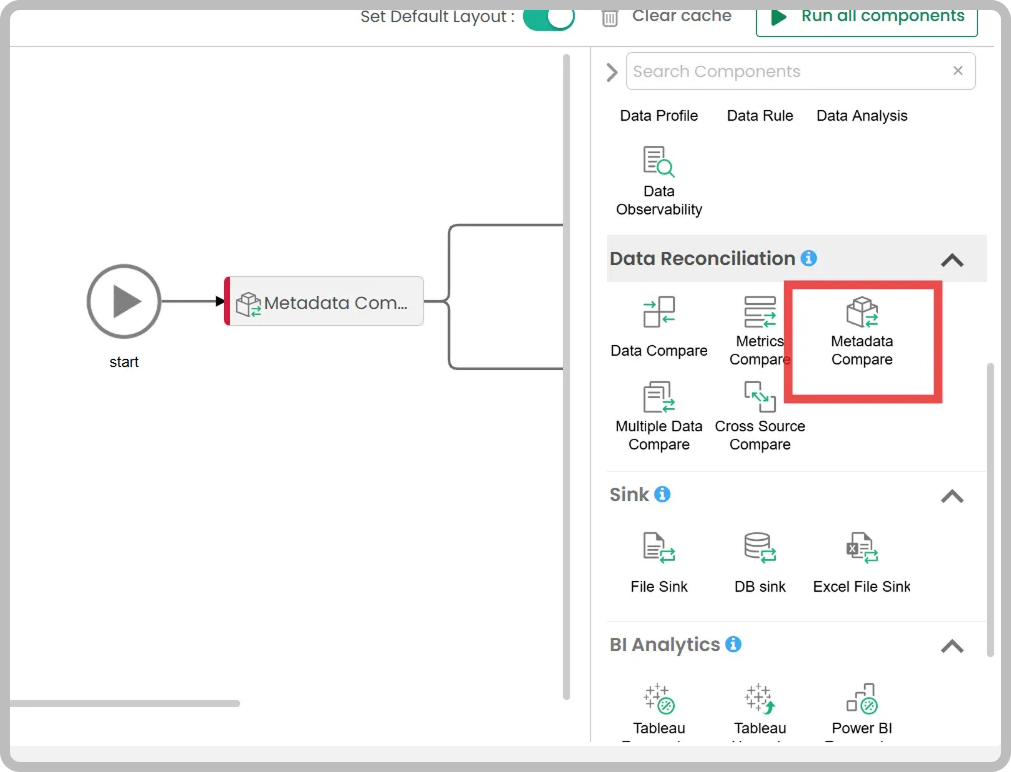The height and width of the screenshot is (772, 1011).
Task: Click the Clear cache label
Action: [682, 16]
